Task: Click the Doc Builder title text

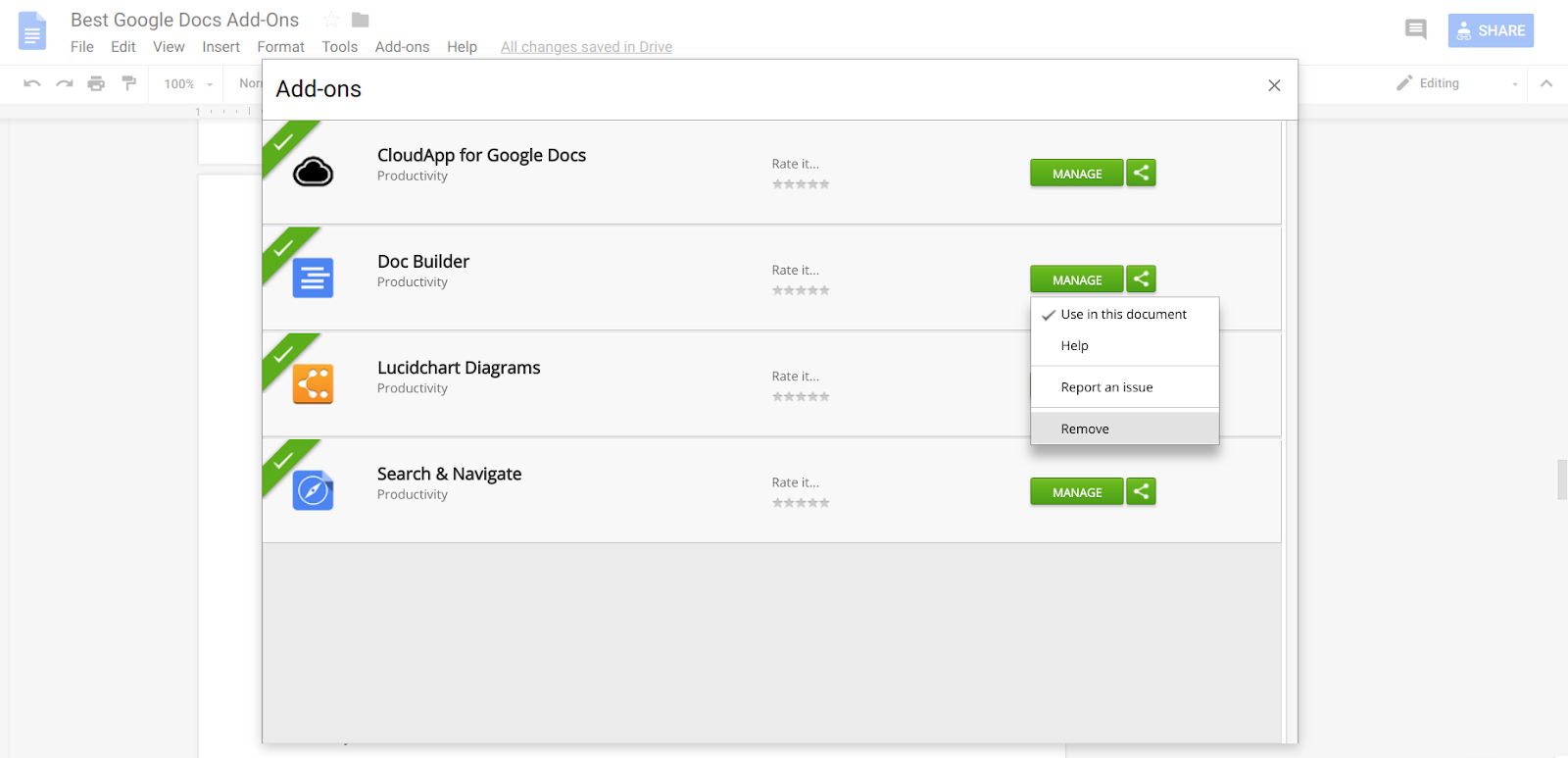Action: 423,262
